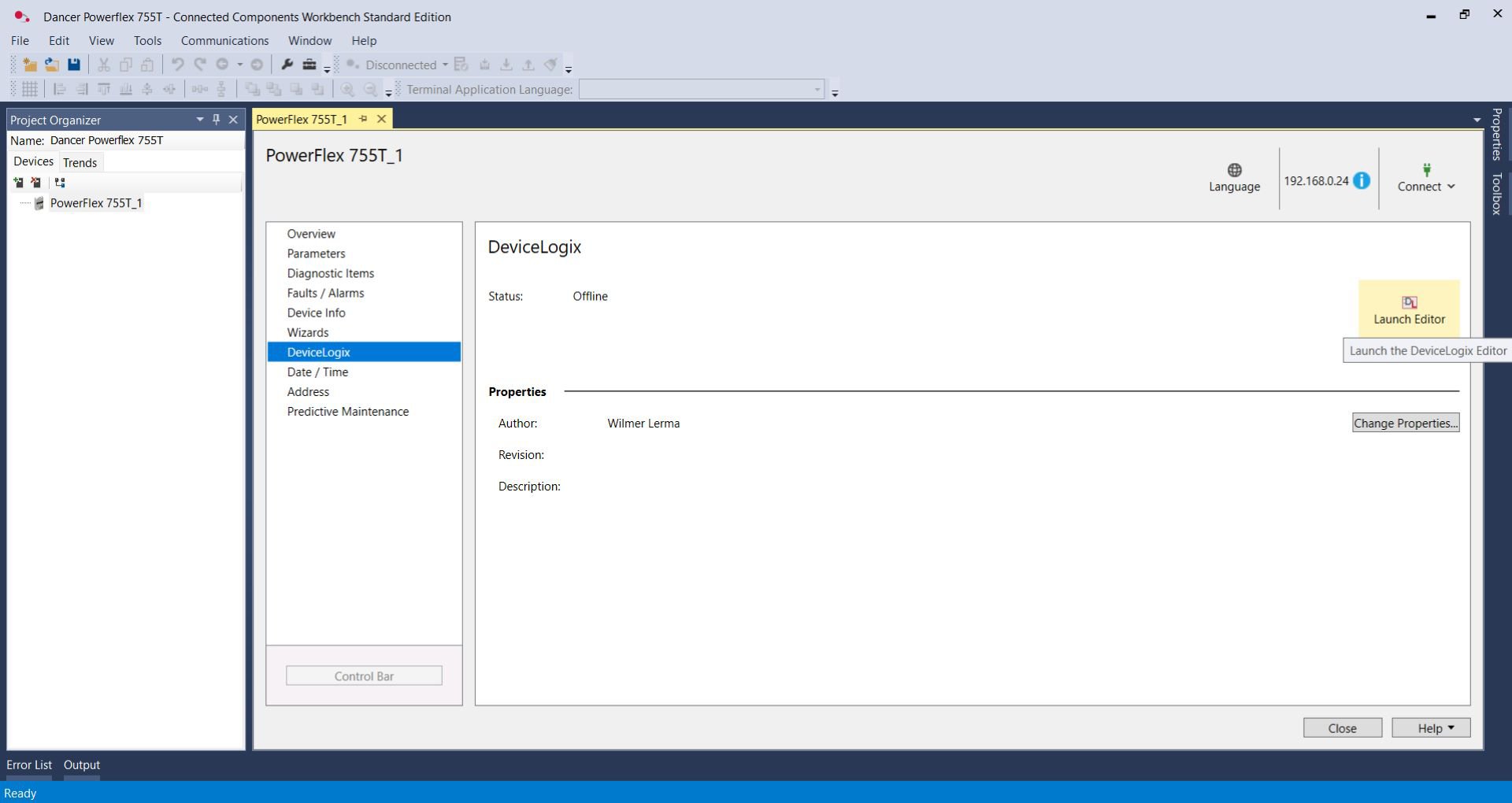The image size is (1512, 803).
Task: Save the project with the floppy disk icon
Action: point(74,65)
